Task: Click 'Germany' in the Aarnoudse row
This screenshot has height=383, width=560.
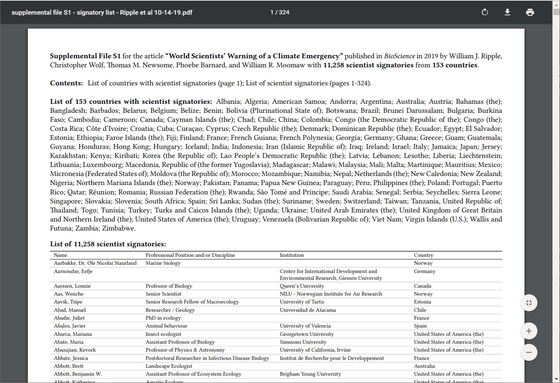Action: coord(424,271)
